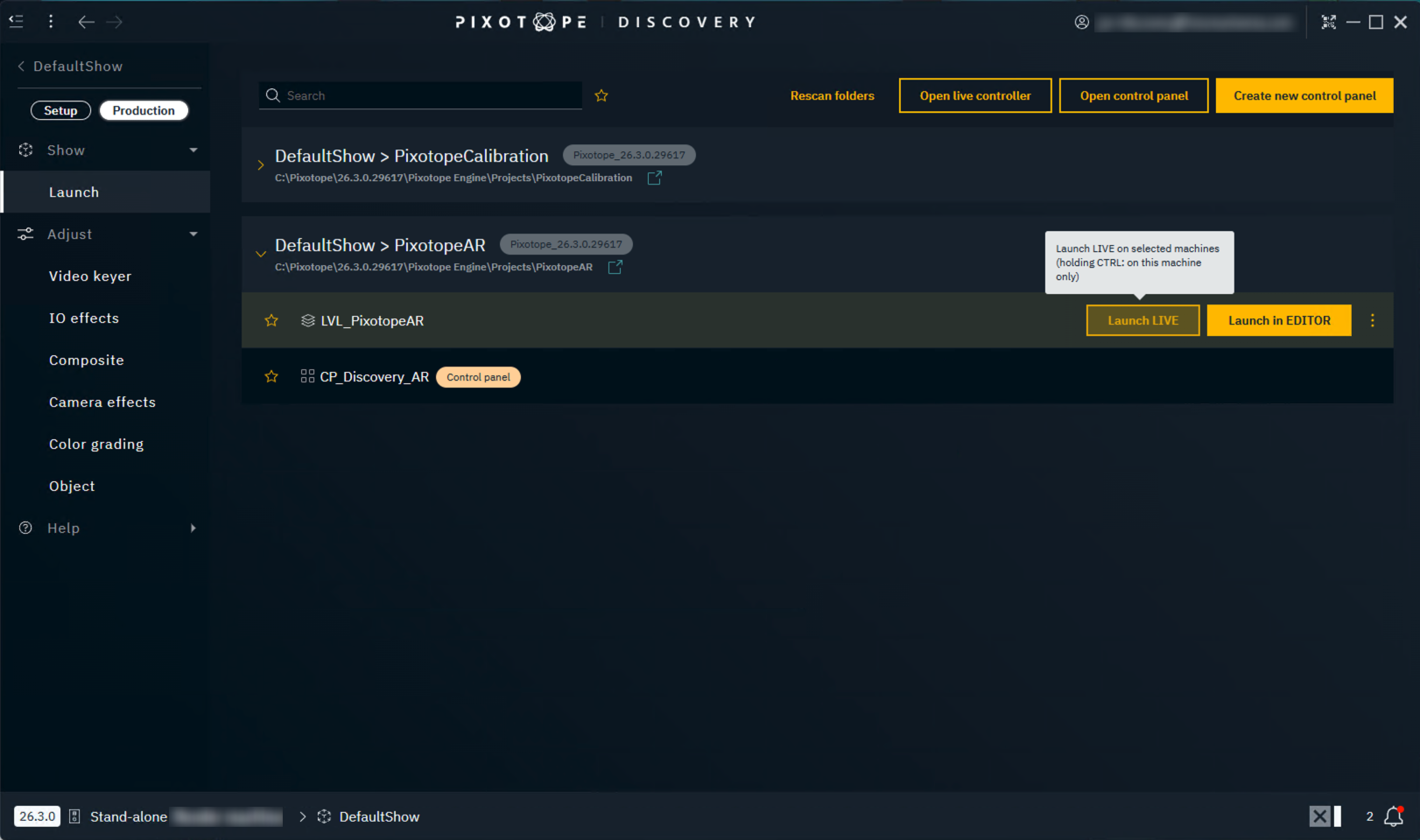This screenshot has height=840, width=1420.
Task: Click the level layers icon beside LVL_PixotopeAR
Action: point(307,320)
